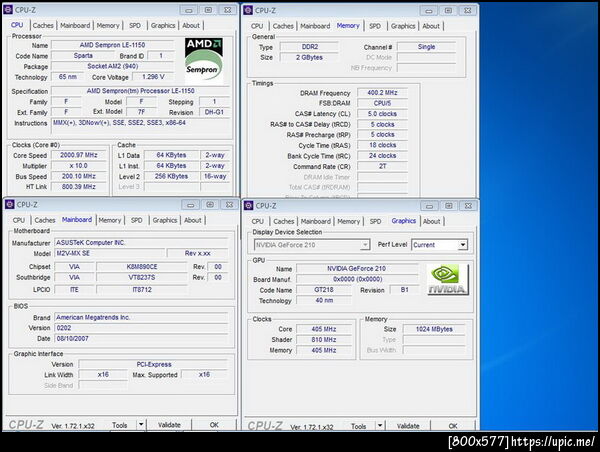Image resolution: width=600 pixels, height=452 pixels.
Task: Open Memory tab in the Mainboard window
Action: pyautogui.click(x=109, y=220)
